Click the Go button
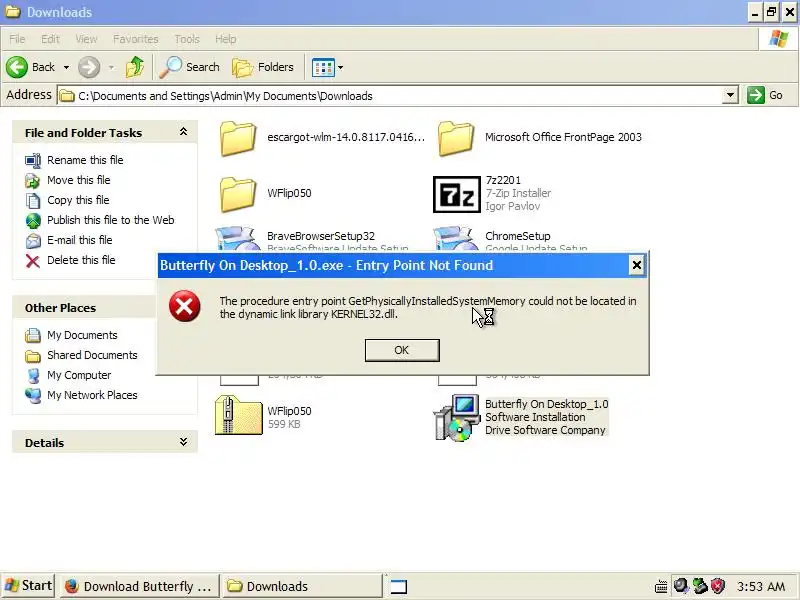Screen dimensions: 800x600 pos(765,95)
